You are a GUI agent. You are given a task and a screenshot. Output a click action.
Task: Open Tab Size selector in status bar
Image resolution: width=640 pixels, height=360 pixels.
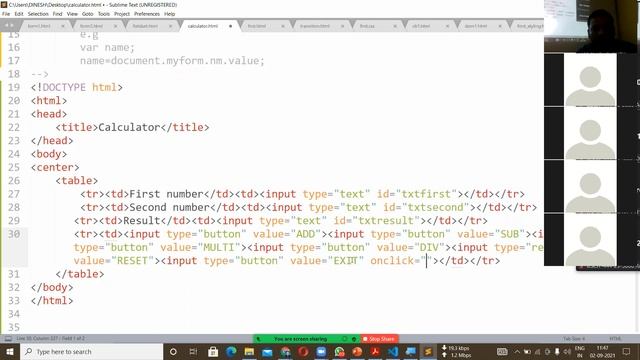[x=574, y=339]
